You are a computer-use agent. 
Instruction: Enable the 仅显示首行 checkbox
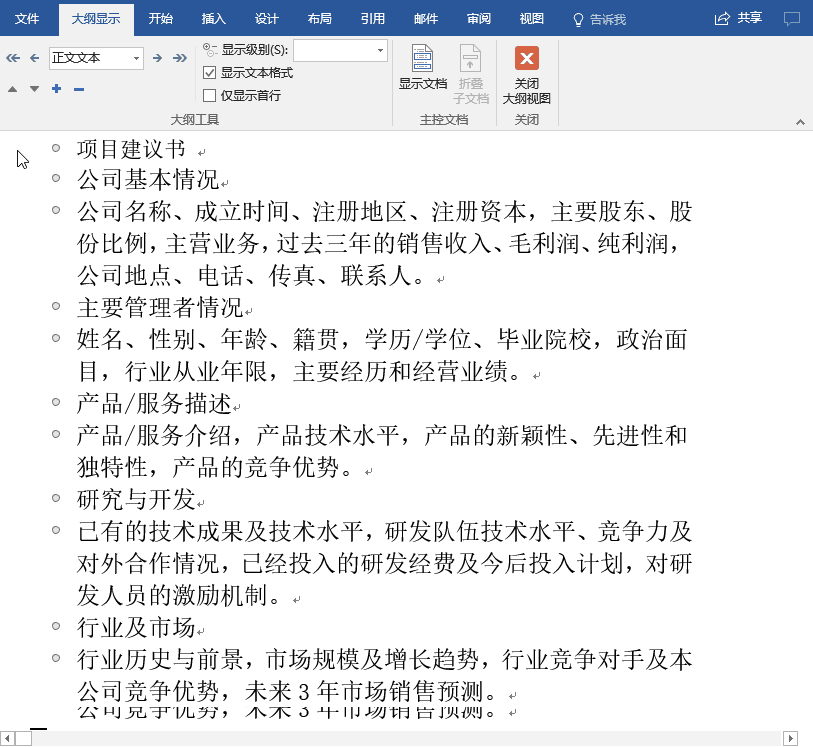tap(209, 96)
